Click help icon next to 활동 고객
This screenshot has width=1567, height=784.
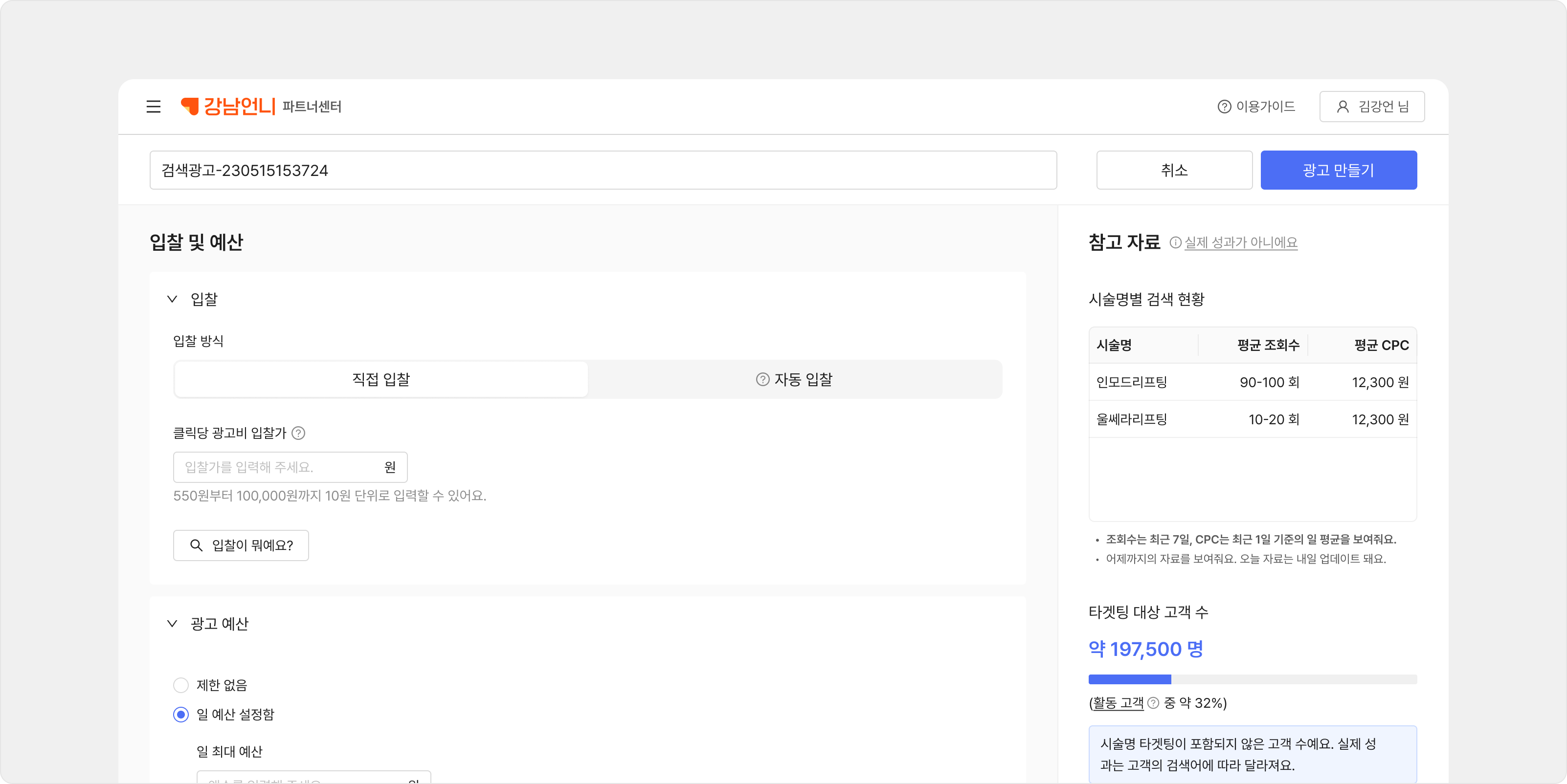1153,703
